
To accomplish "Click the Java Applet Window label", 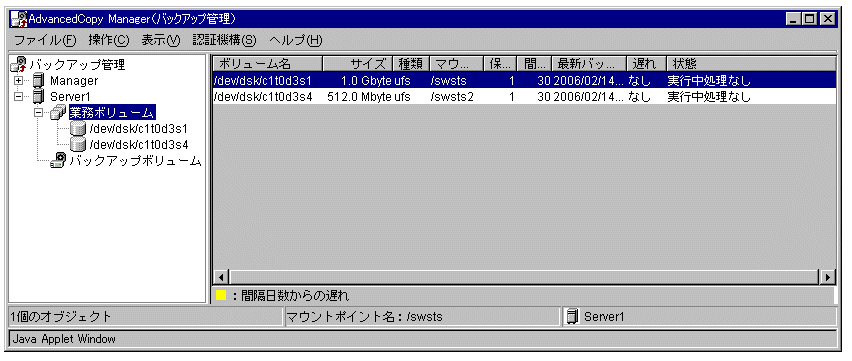I will [64, 339].
